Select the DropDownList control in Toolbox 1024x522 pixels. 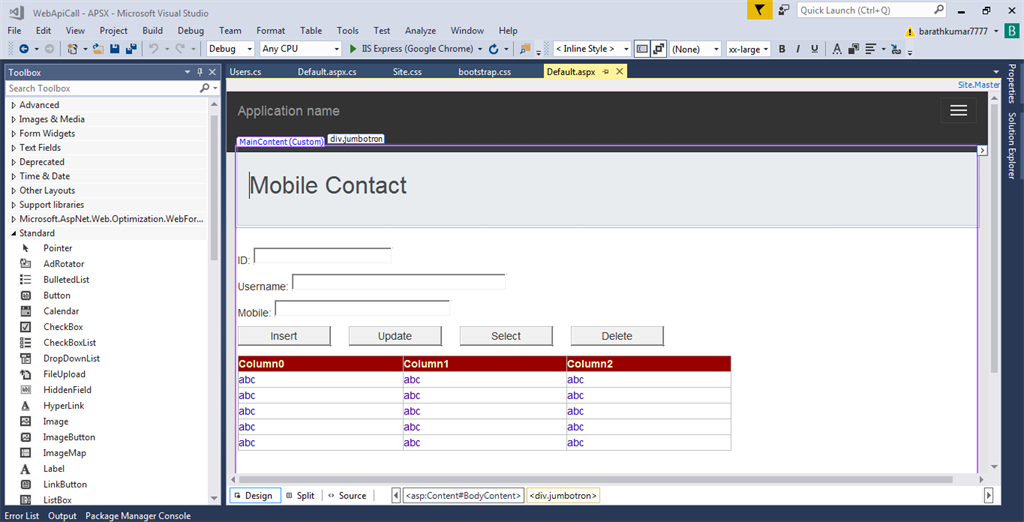(x=72, y=358)
